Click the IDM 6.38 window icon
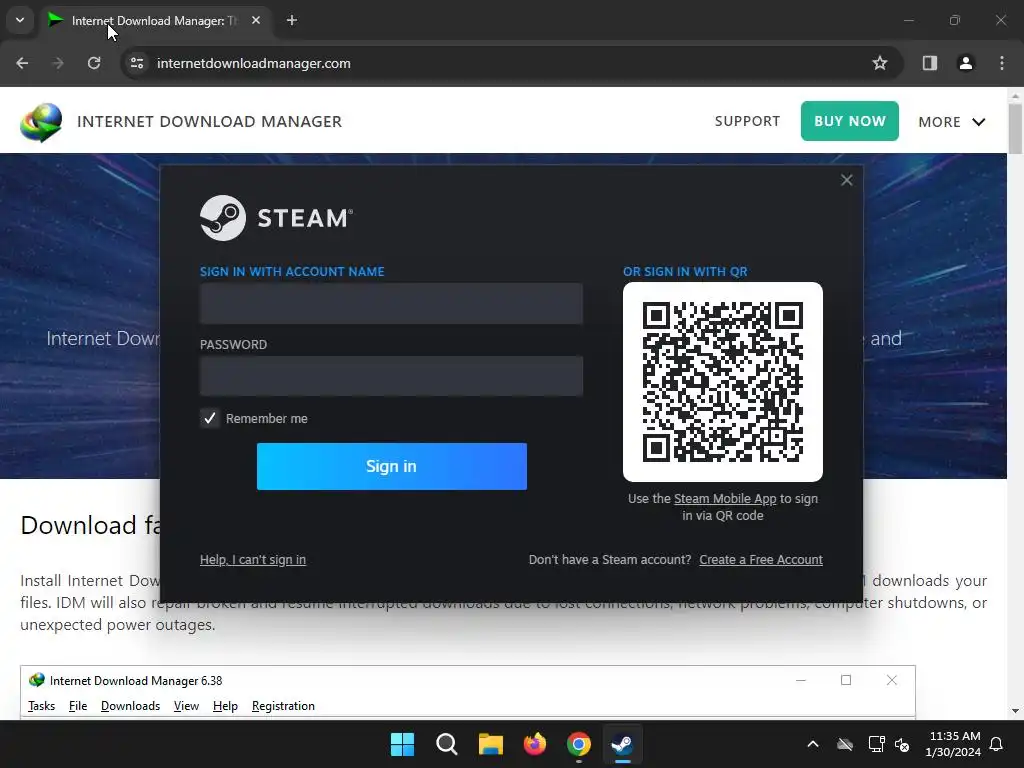1024x768 pixels. pos(37,680)
